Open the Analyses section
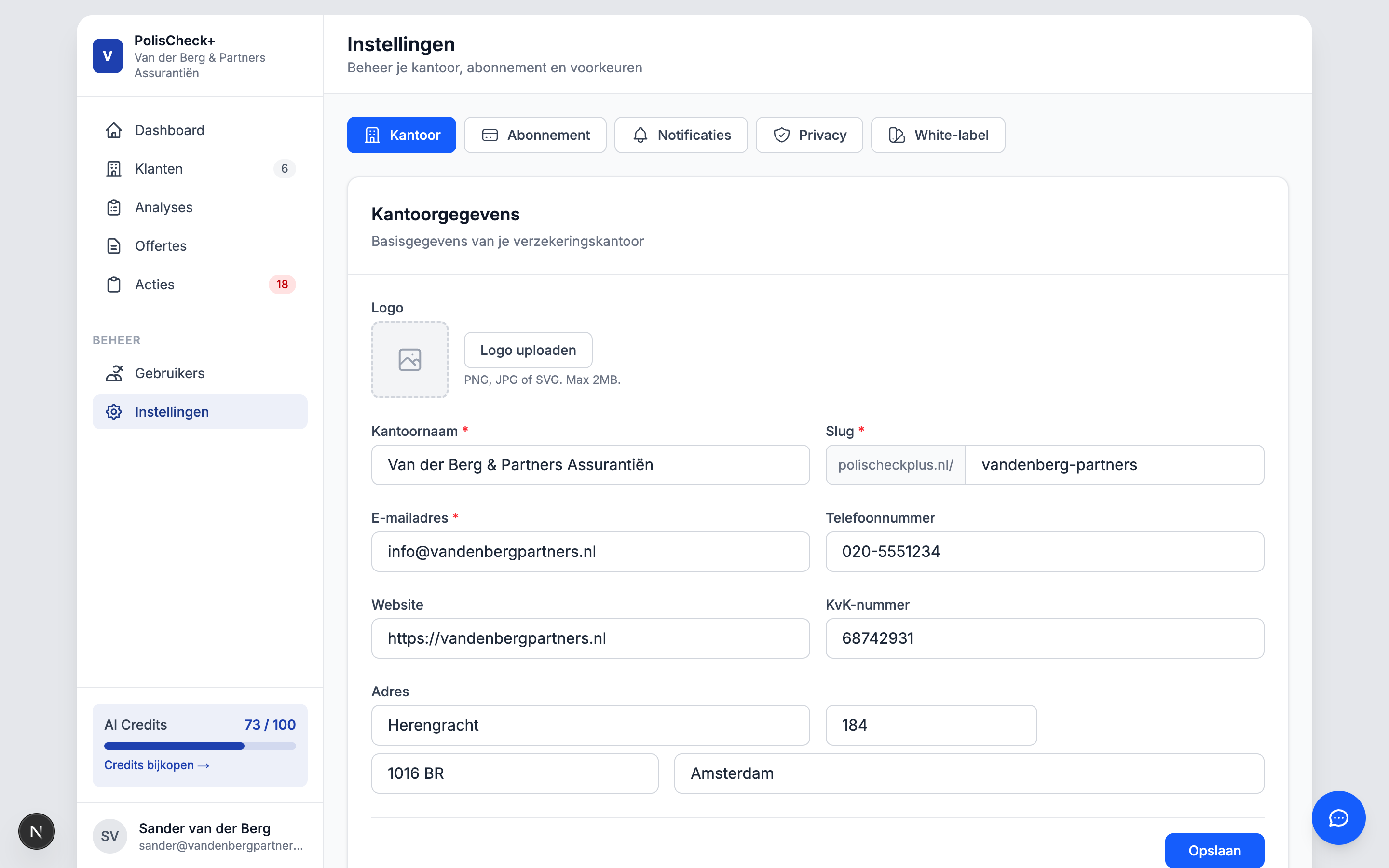This screenshot has height=868, width=1389. (163, 207)
